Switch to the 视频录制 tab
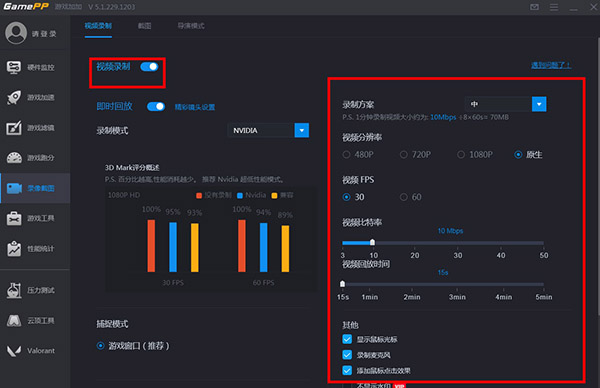The height and width of the screenshot is (388, 600). coord(98,26)
